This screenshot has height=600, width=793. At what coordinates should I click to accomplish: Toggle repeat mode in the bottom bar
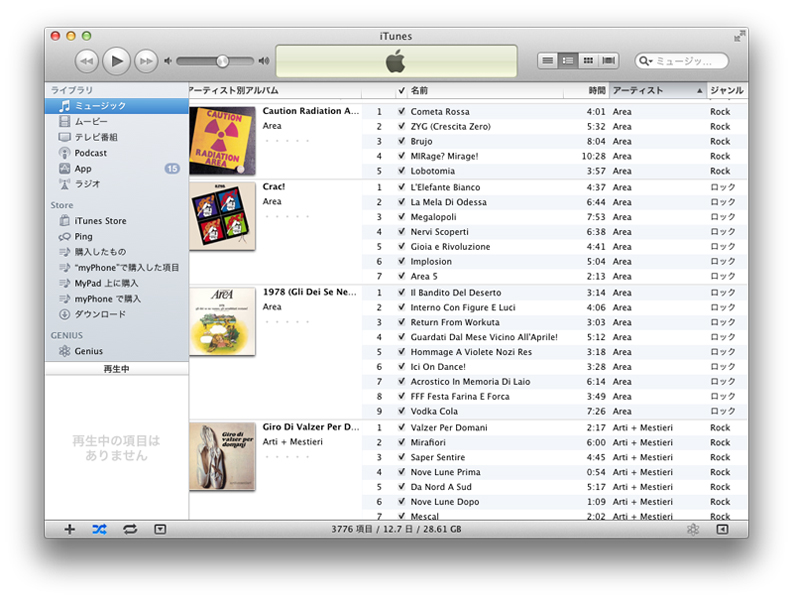click(130, 529)
